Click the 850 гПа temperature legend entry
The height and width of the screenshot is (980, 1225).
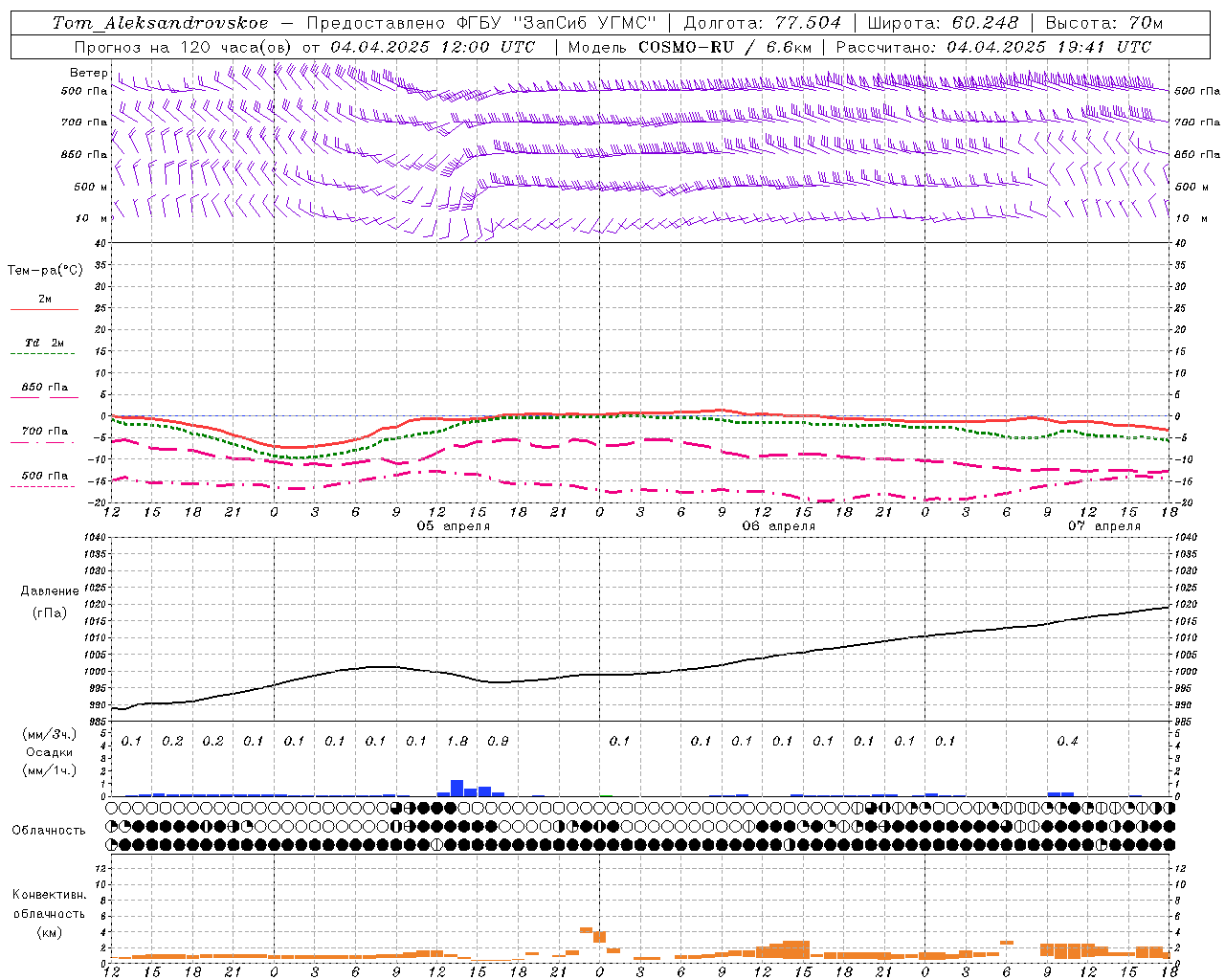pyautogui.click(x=45, y=388)
